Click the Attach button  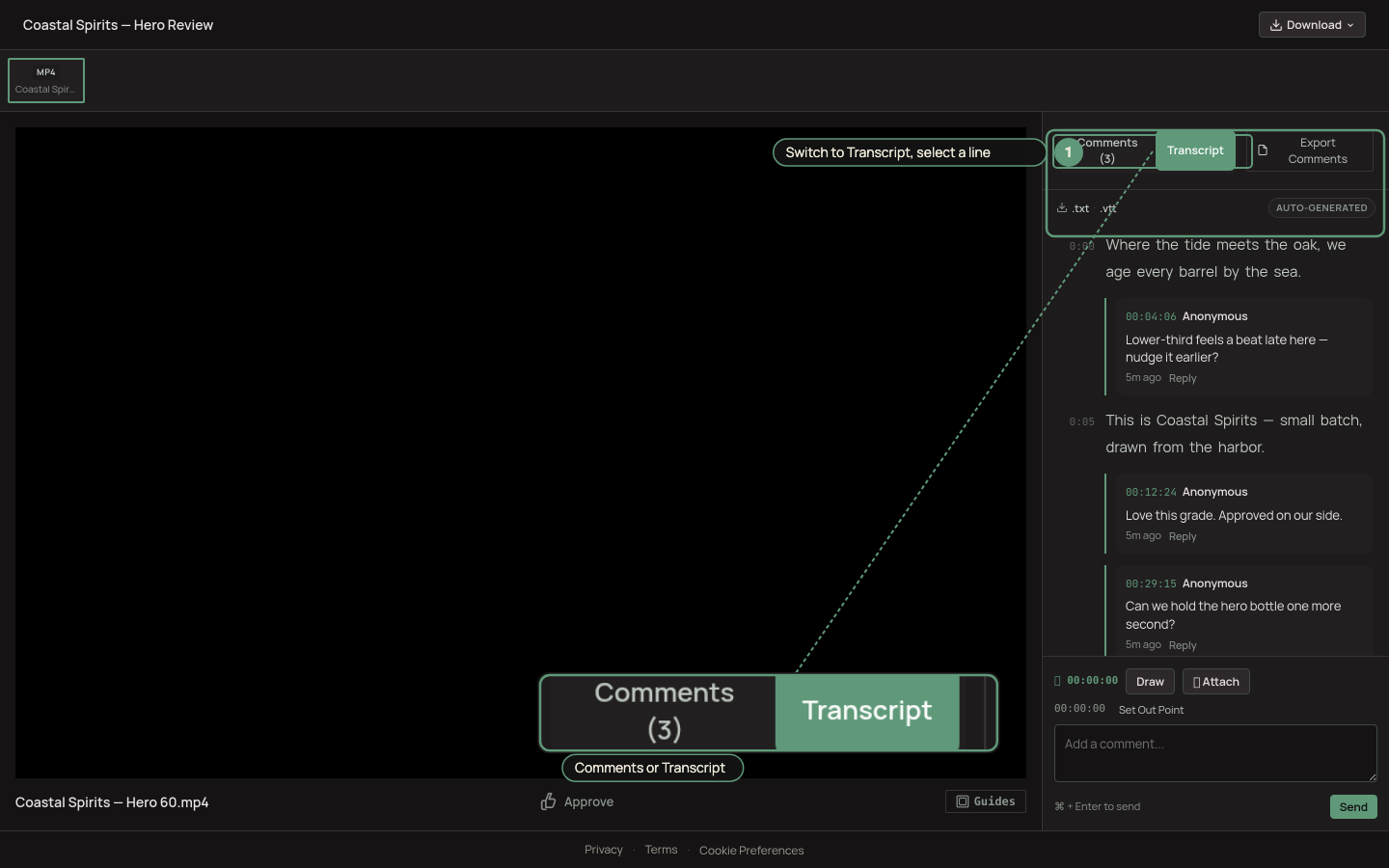[x=1216, y=682]
